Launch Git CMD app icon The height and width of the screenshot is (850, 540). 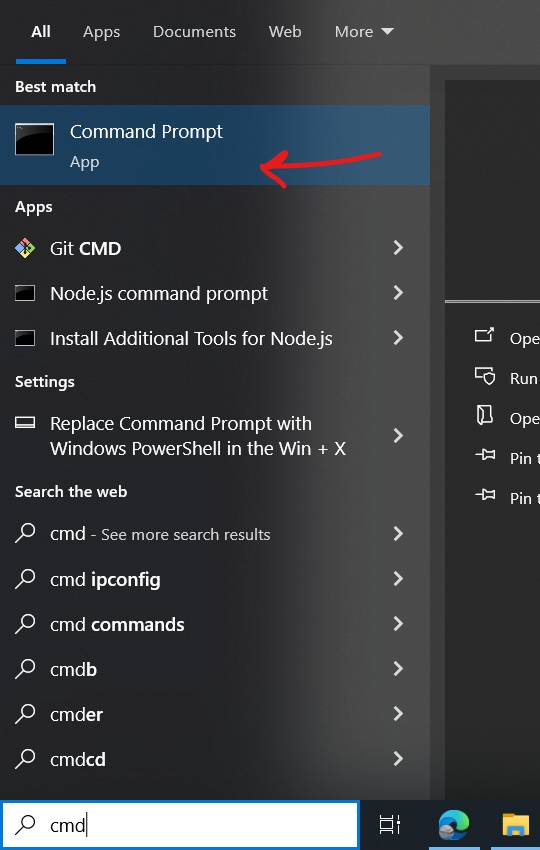(x=25, y=248)
